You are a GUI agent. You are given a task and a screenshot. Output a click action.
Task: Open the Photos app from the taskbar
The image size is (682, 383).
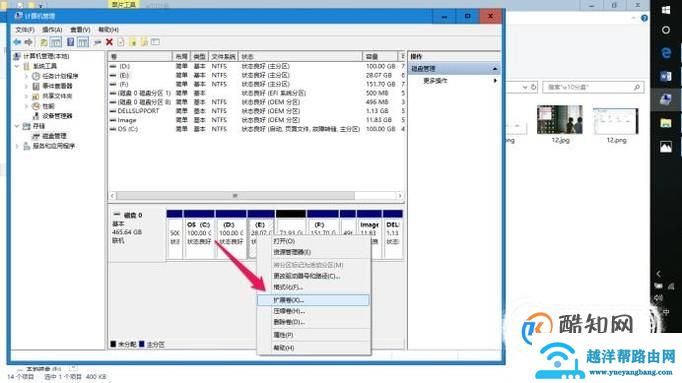click(666, 147)
